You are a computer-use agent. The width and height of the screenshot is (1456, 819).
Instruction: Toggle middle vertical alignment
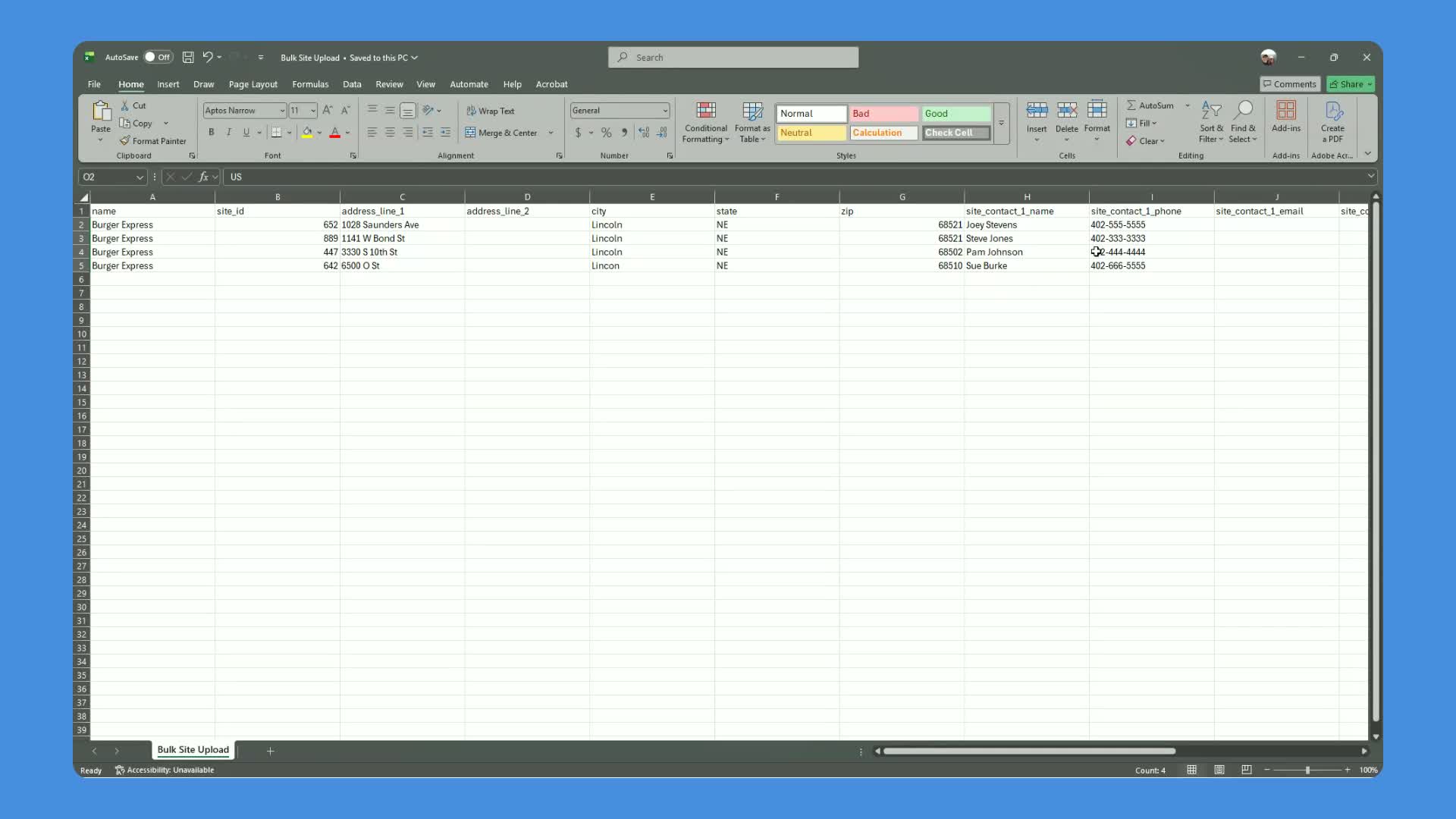click(390, 111)
